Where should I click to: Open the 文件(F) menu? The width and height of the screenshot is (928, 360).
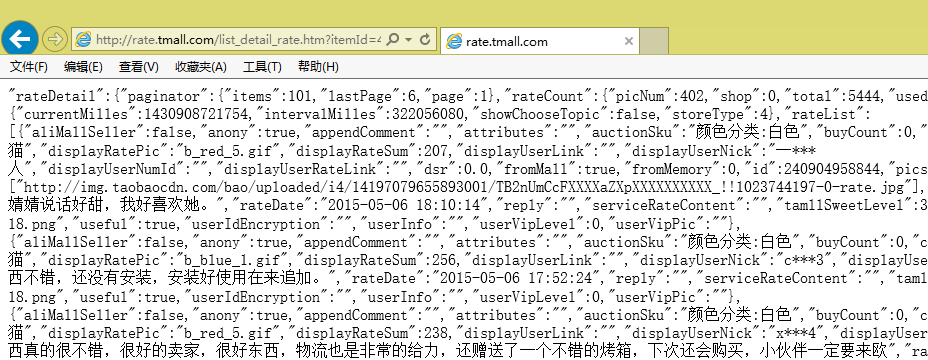[x=29, y=67]
